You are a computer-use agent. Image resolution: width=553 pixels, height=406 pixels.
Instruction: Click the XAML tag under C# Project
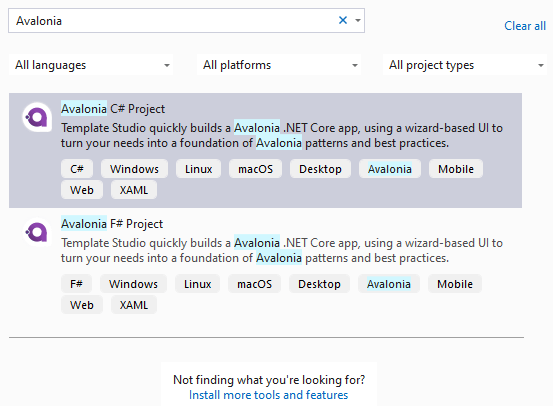[134, 190]
